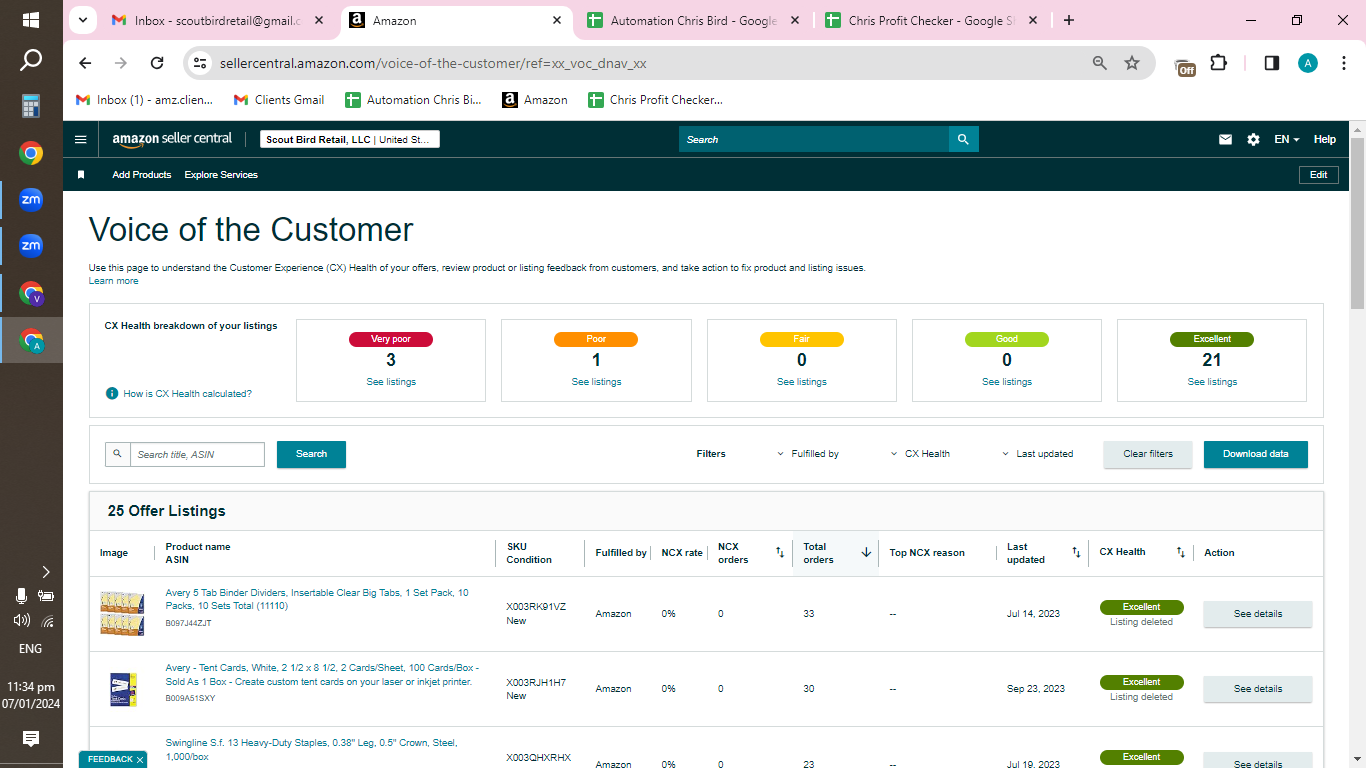Click the teal magnifier search button in header

coord(963,140)
